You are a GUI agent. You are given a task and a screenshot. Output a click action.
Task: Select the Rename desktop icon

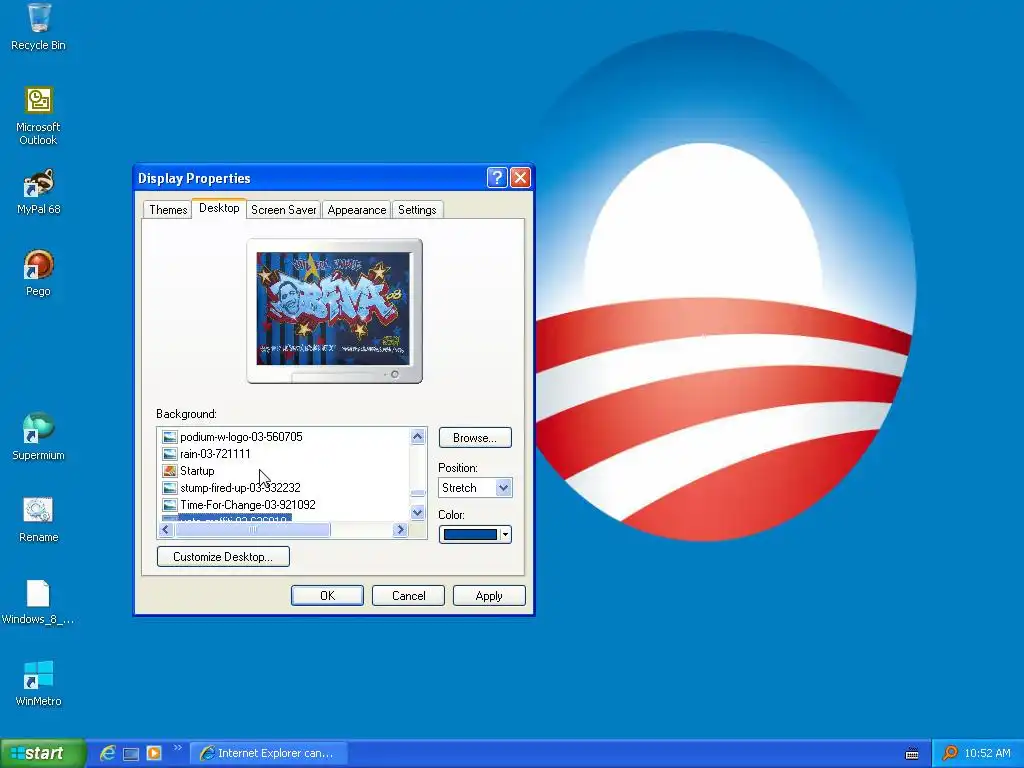point(39,520)
